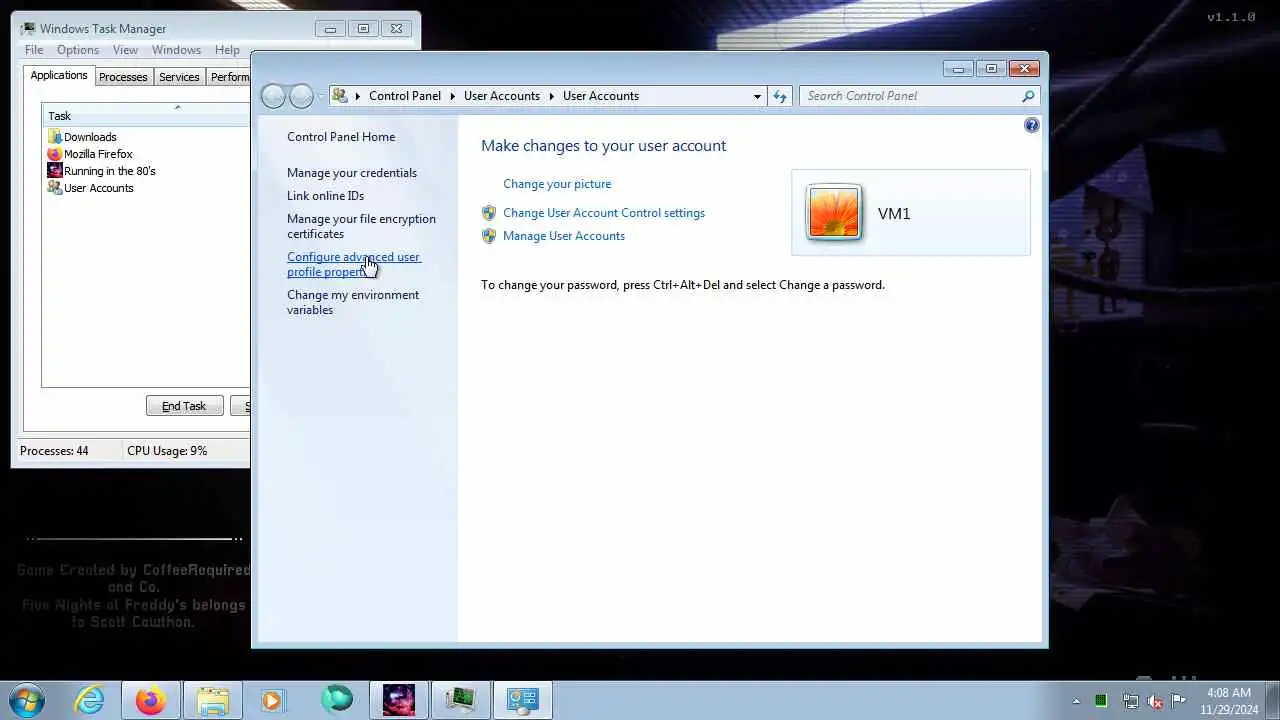Open the Windows menu in Task Manager
The height and width of the screenshot is (720, 1280).
click(x=176, y=50)
